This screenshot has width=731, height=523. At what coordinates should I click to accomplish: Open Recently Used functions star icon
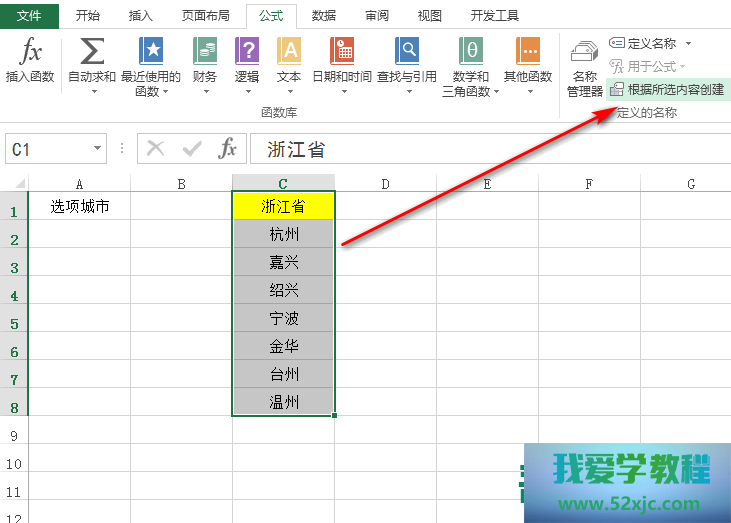coord(151,52)
